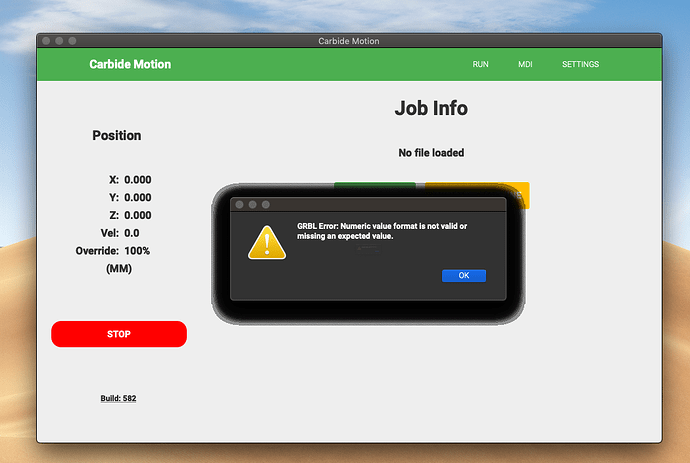Viewport: 690px width, 463px height.
Task: Click the red STOP button
Action: (119, 334)
